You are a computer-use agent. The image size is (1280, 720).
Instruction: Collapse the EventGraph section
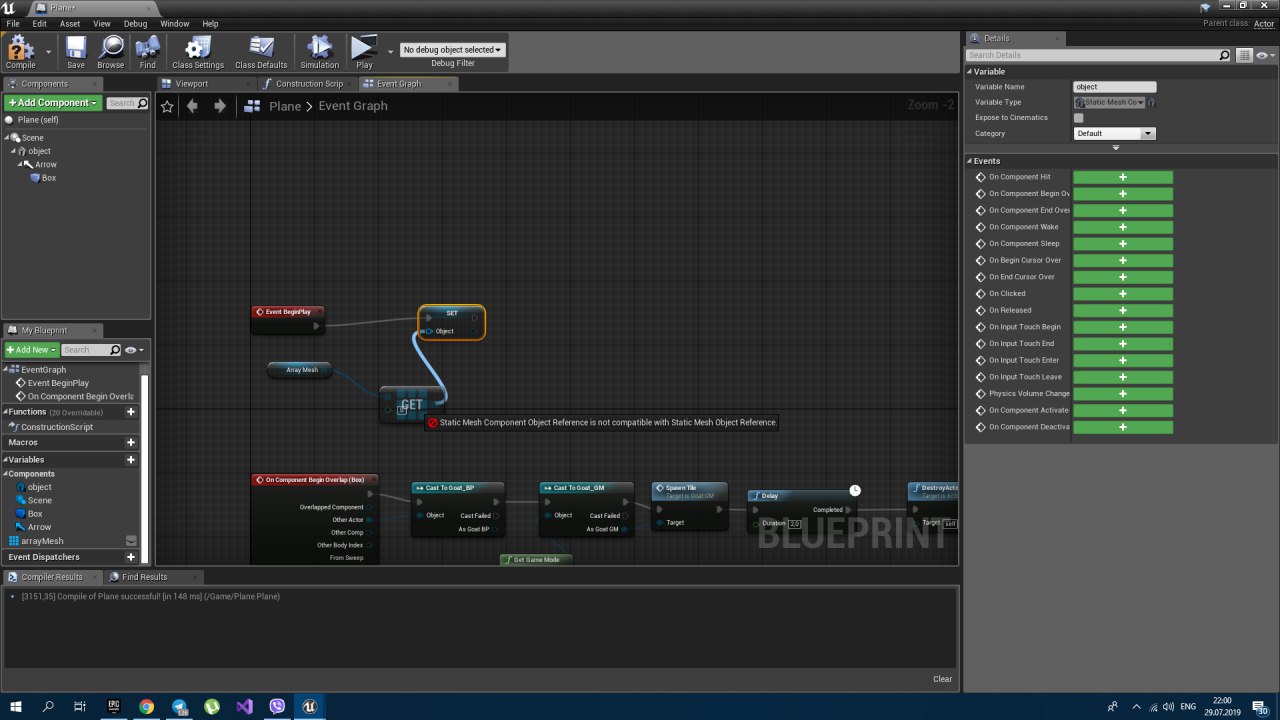[4, 370]
